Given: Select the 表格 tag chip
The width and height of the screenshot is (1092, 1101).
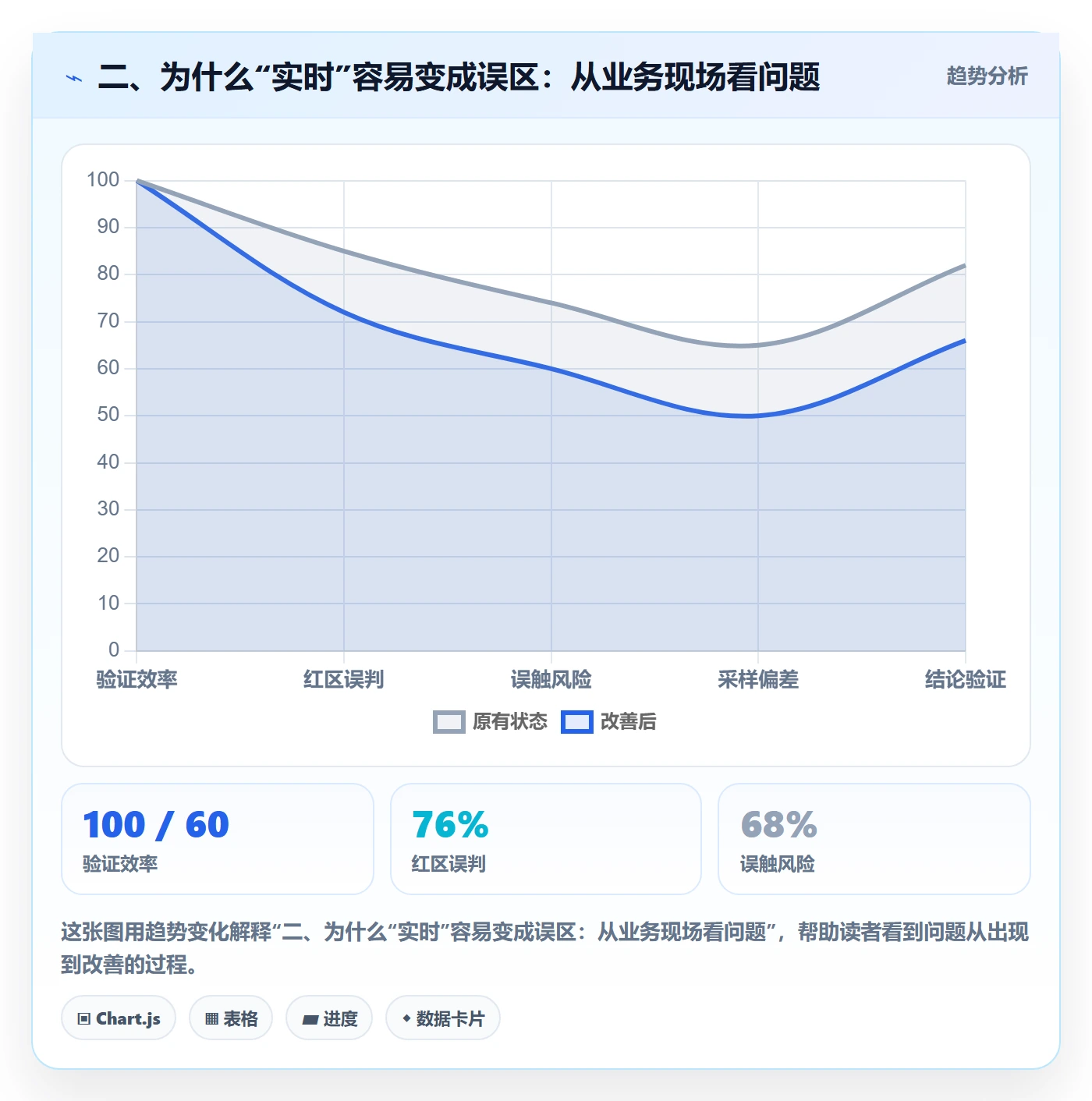Looking at the screenshot, I should point(231,1018).
